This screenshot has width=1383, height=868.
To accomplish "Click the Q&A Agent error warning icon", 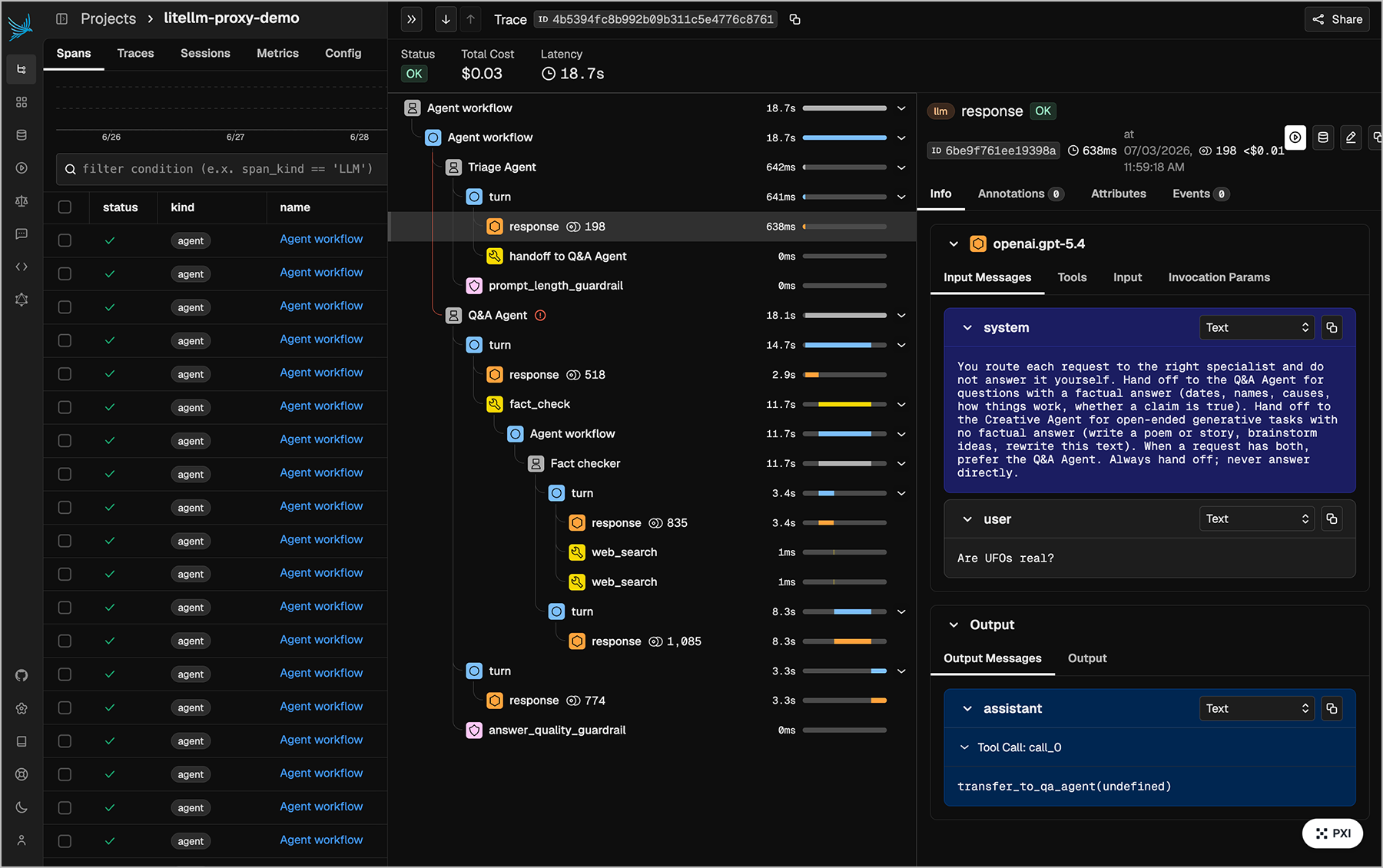I will click(x=540, y=316).
